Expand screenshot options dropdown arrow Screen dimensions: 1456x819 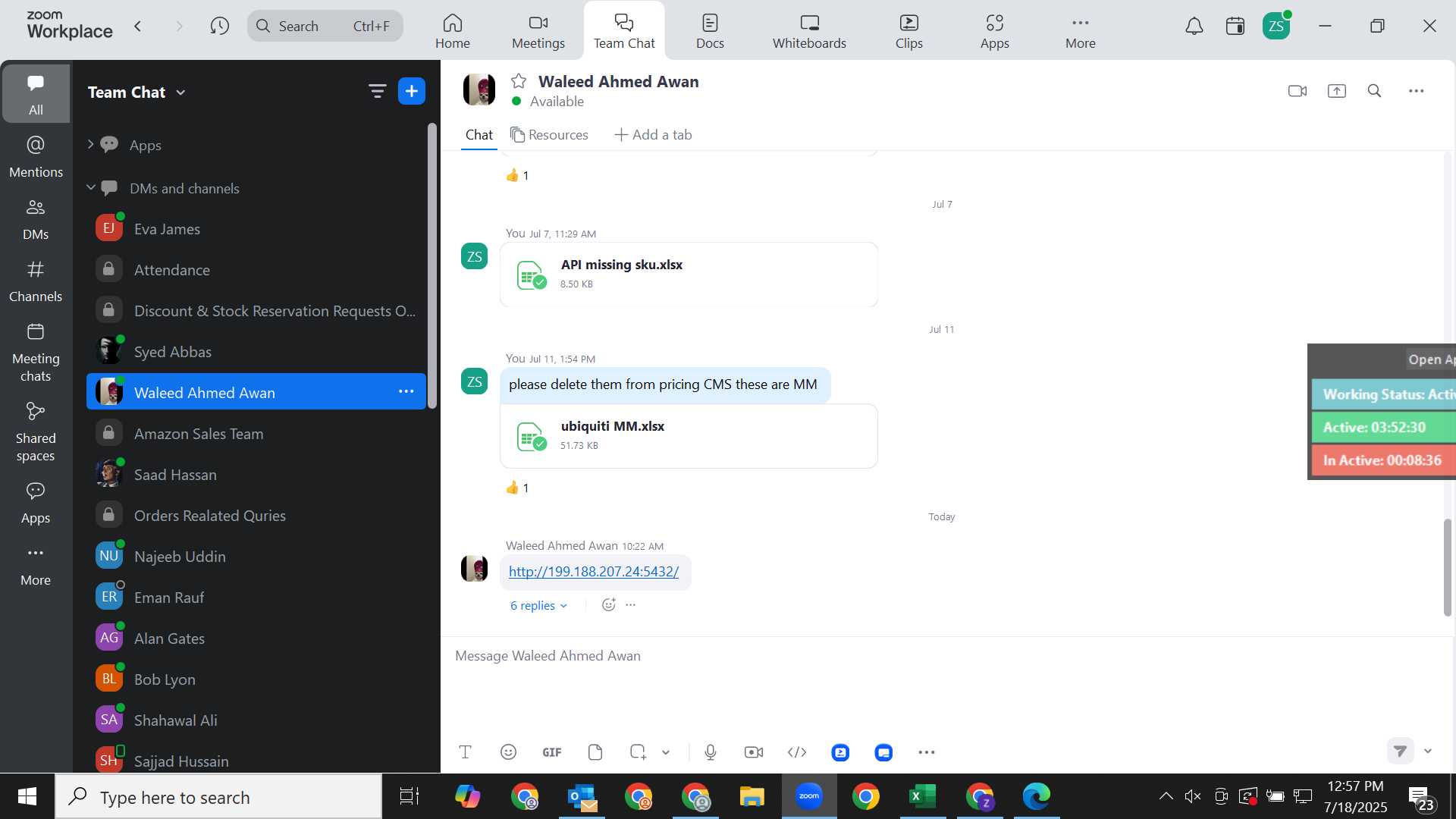point(666,752)
